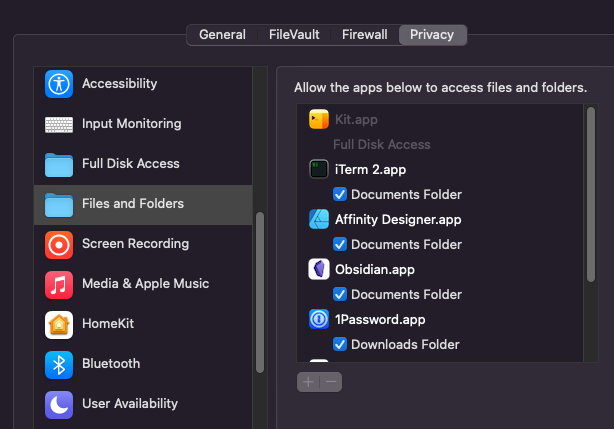614x429 pixels.
Task: Click the 1Password.app name label
Action: (380, 320)
